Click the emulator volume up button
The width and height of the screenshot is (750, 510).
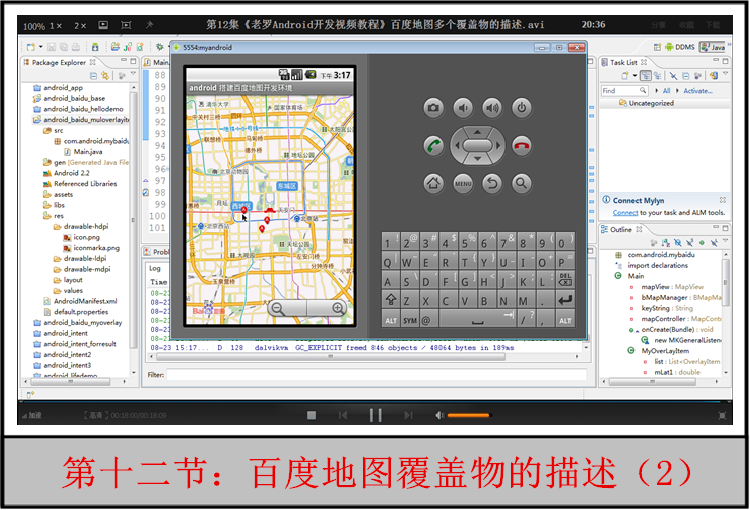(492, 108)
